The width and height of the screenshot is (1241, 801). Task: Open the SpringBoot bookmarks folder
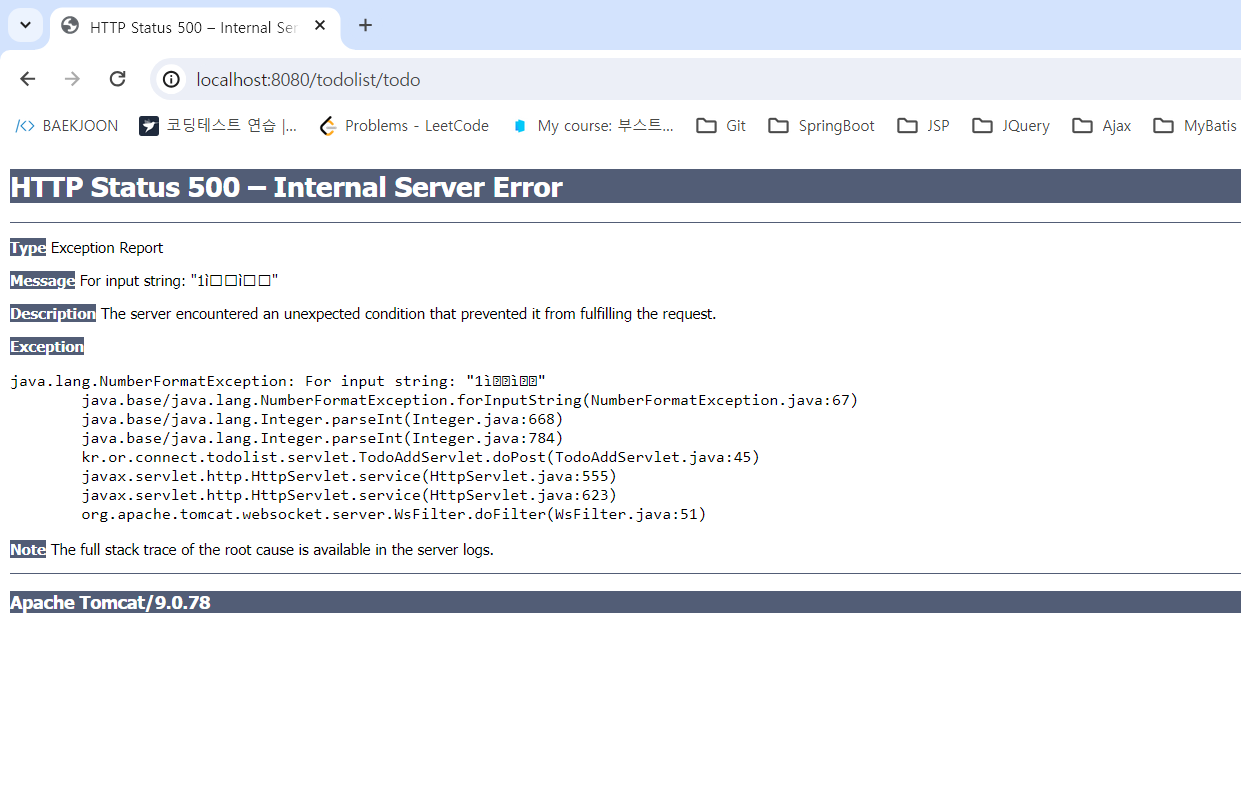click(820, 125)
